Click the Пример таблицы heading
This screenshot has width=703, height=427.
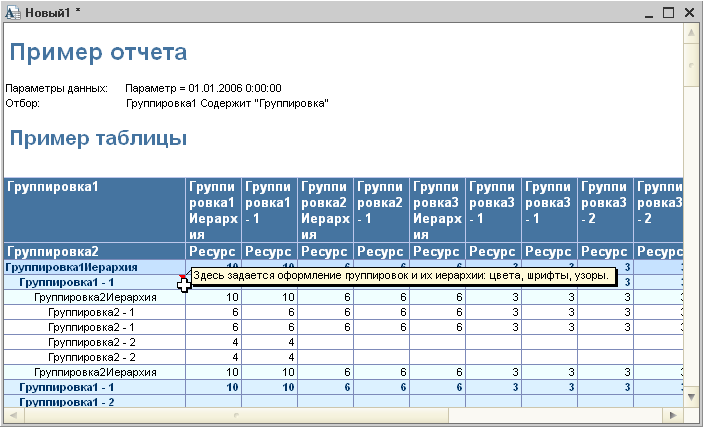click(x=98, y=138)
